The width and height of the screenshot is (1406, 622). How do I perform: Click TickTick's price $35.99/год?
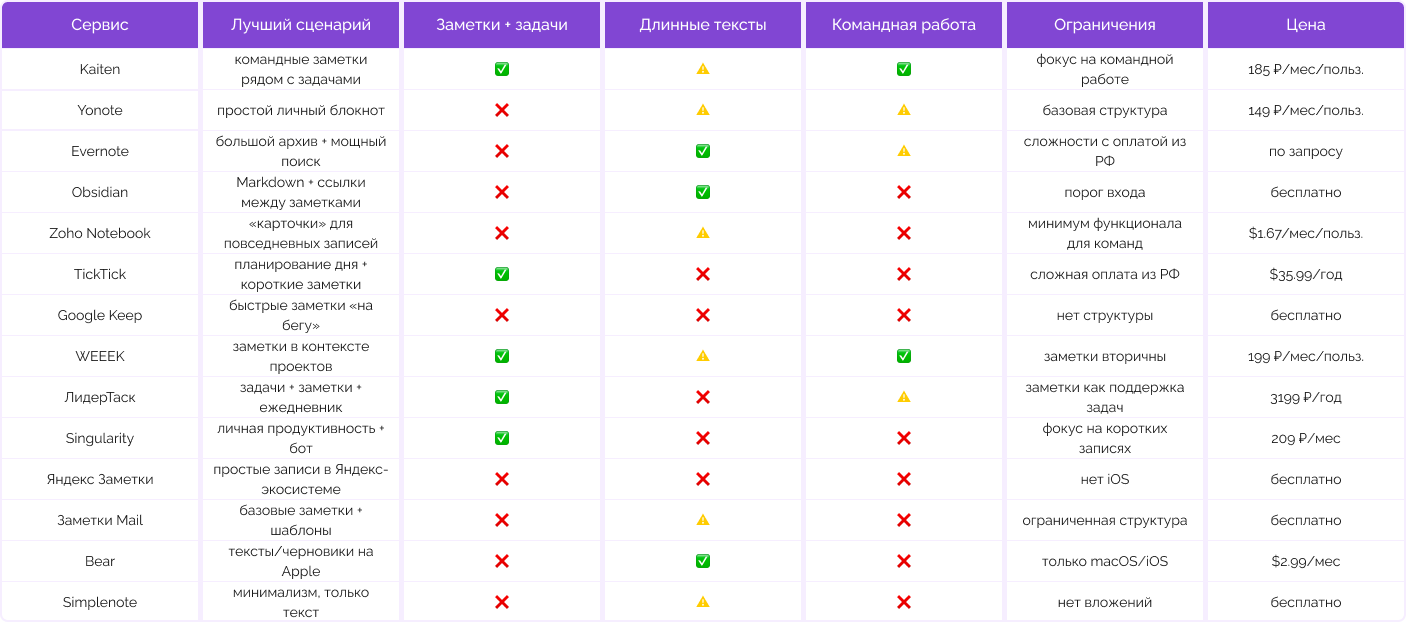tap(1305, 274)
